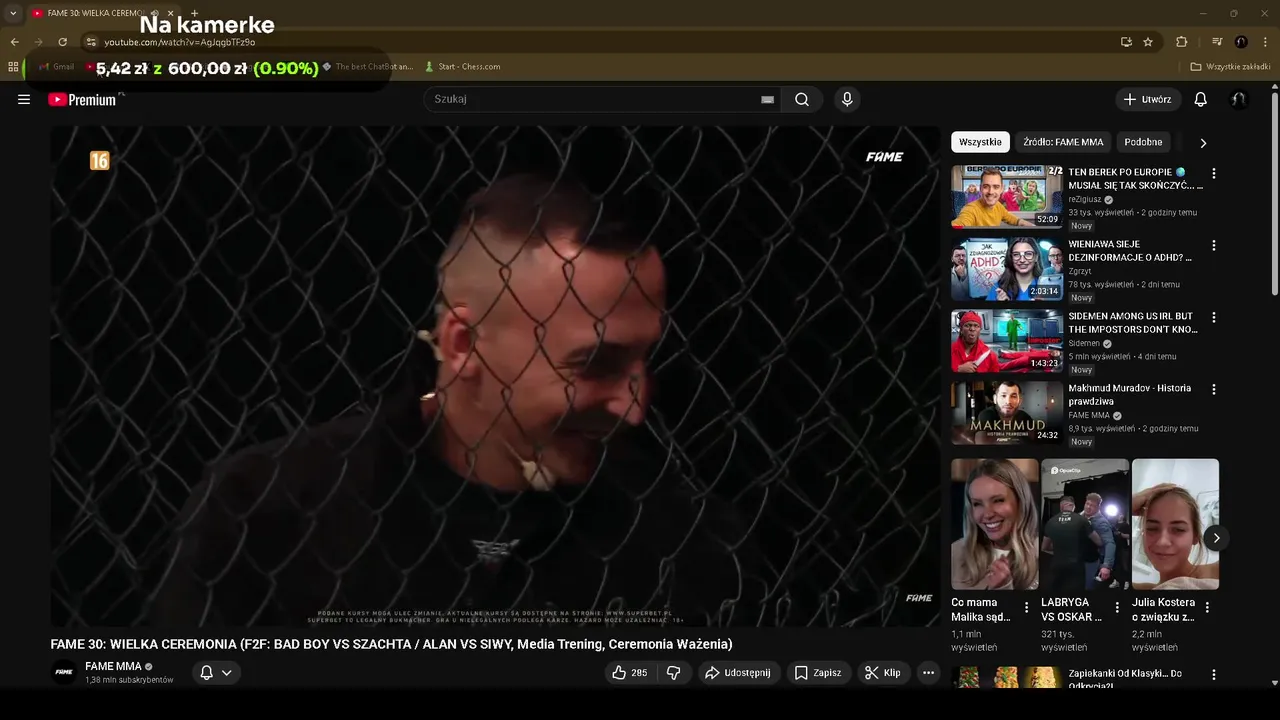Go to the YouTube Premium home logo
1280x720 pixels.
[x=82, y=99]
